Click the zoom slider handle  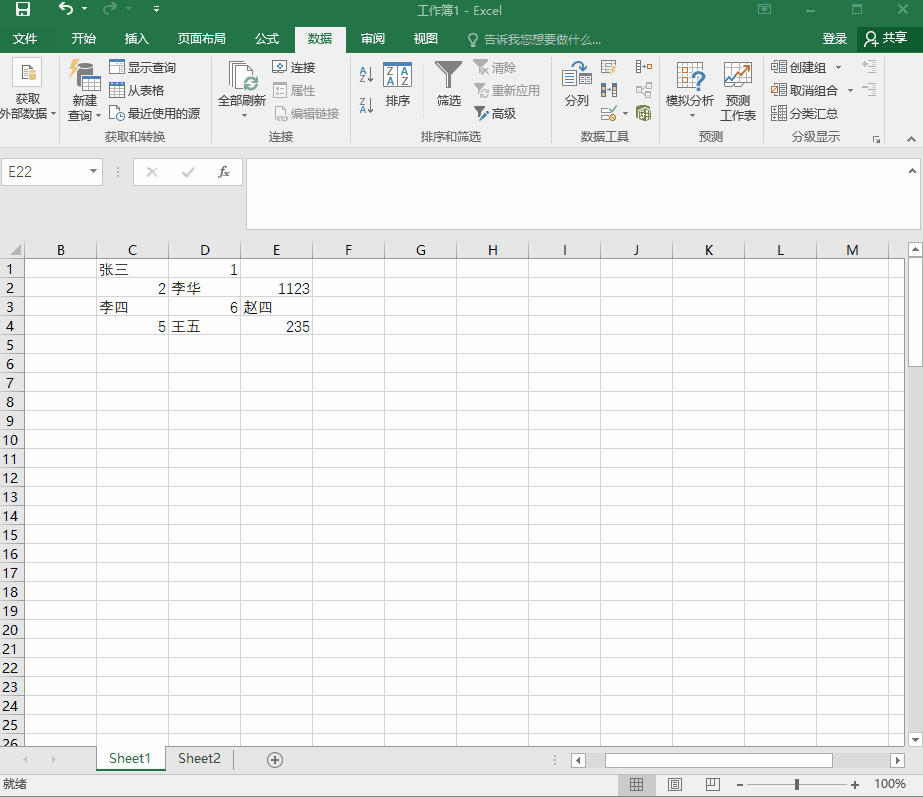796,785
